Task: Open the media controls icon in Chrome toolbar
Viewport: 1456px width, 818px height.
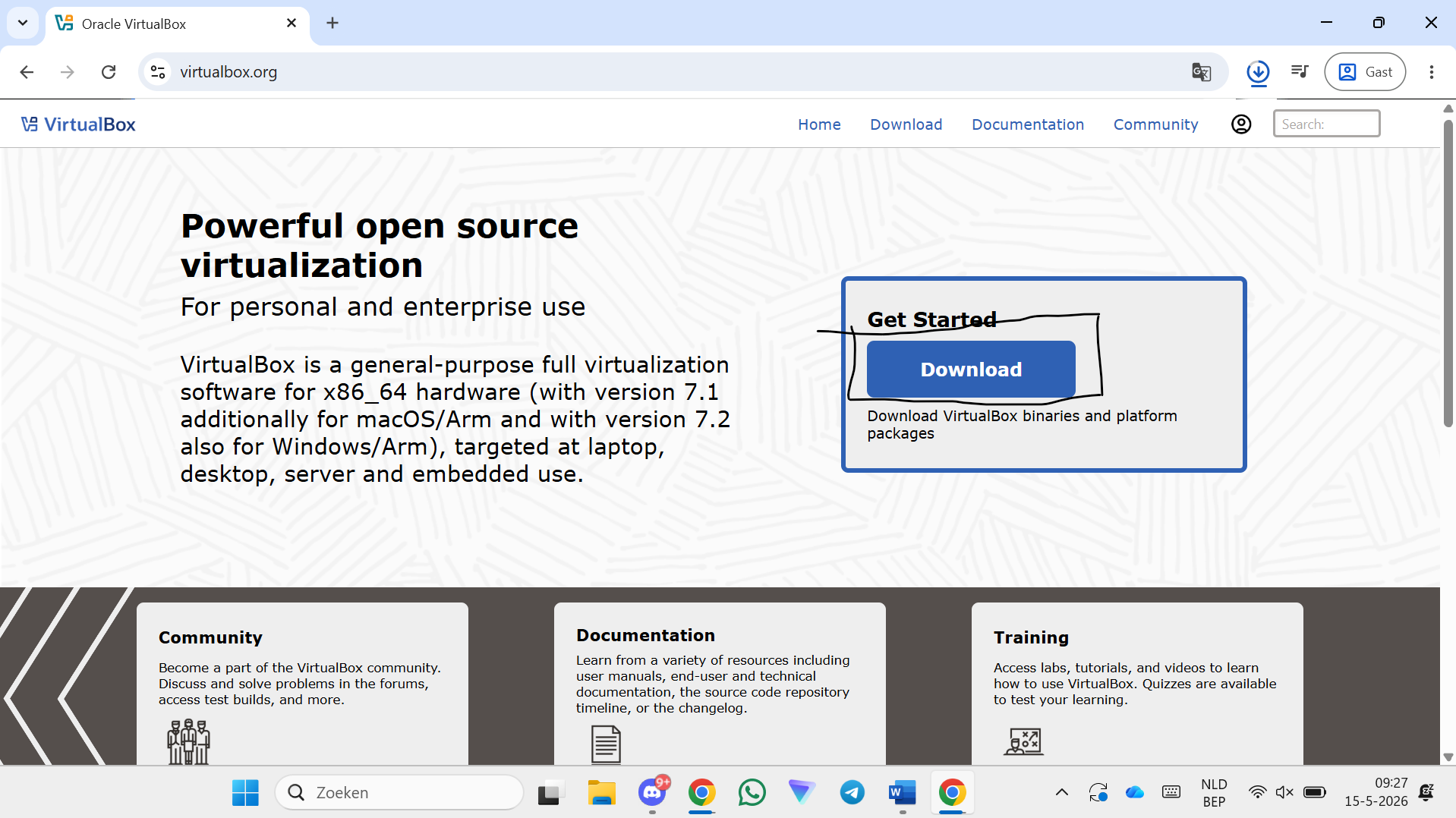Action: 1300,72
